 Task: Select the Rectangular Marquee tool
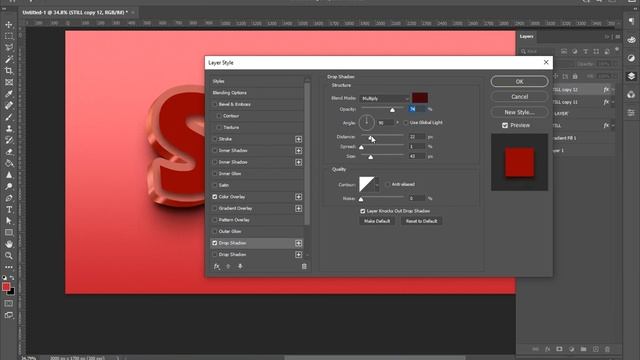9,36
